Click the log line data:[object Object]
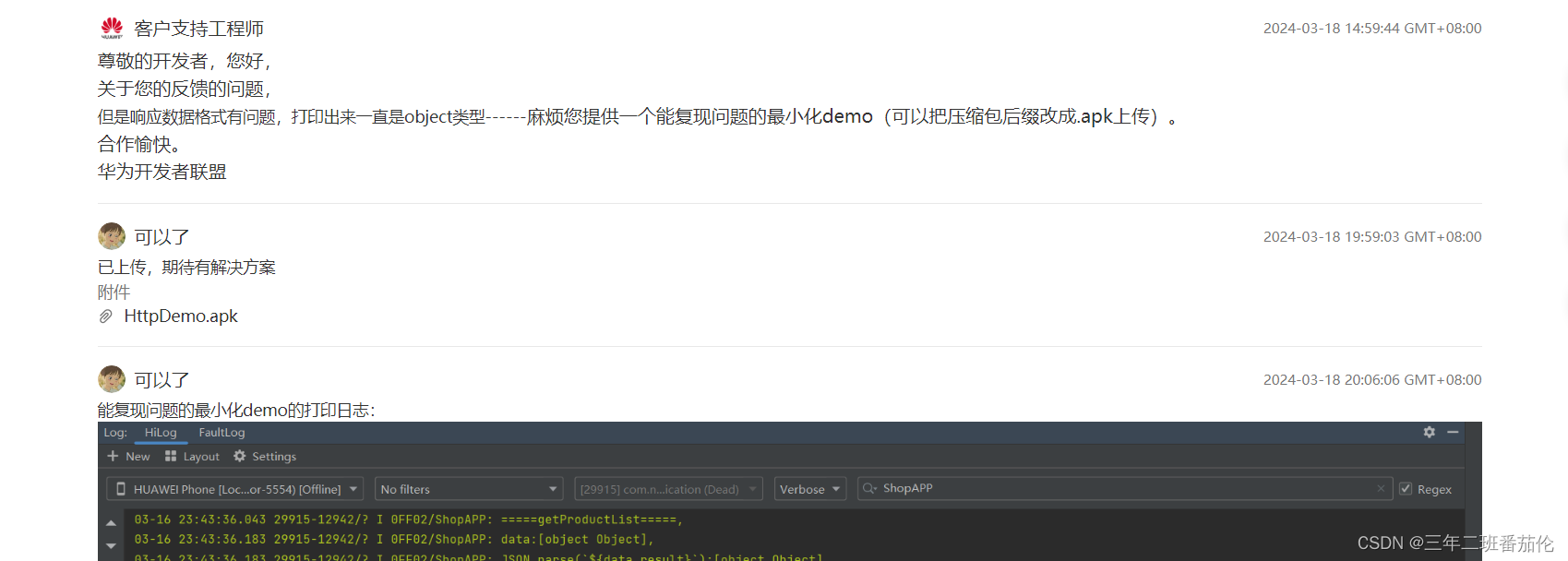Image resolution: width=1568 pixels, height=561 pixels. point(394,539)
